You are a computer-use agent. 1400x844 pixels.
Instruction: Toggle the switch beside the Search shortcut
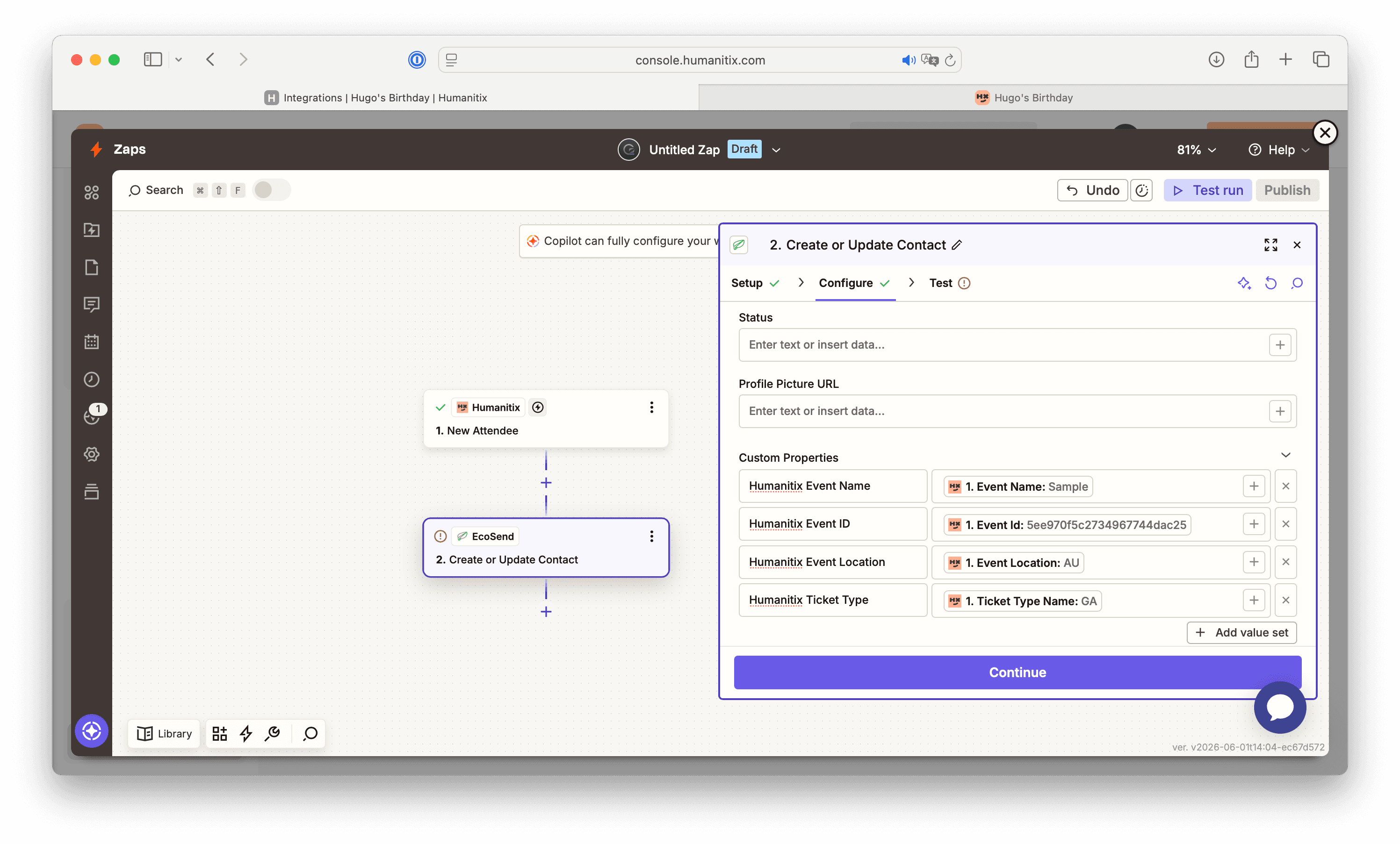click(x=272, y=190)
